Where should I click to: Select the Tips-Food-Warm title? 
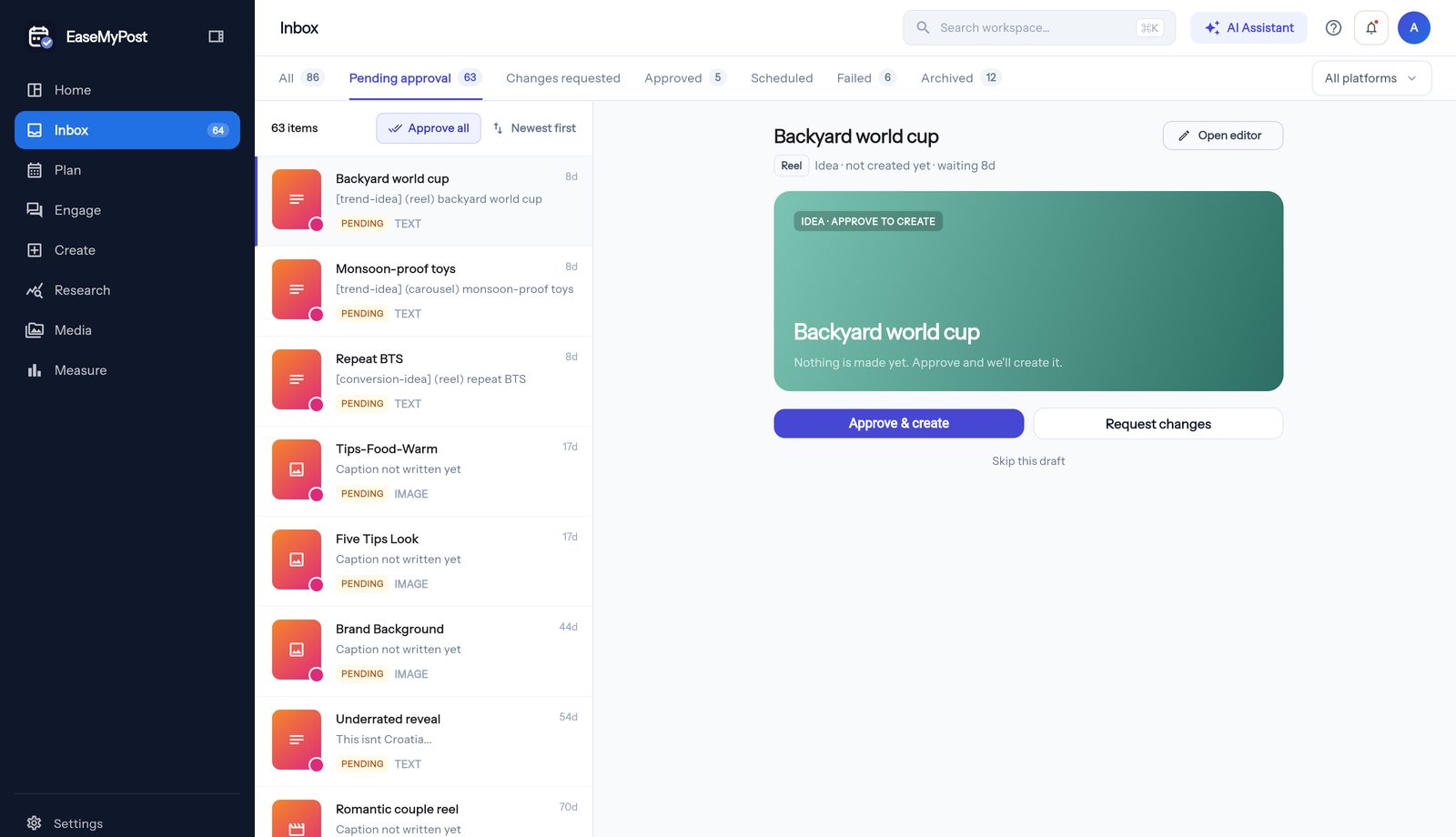(387, 449)
